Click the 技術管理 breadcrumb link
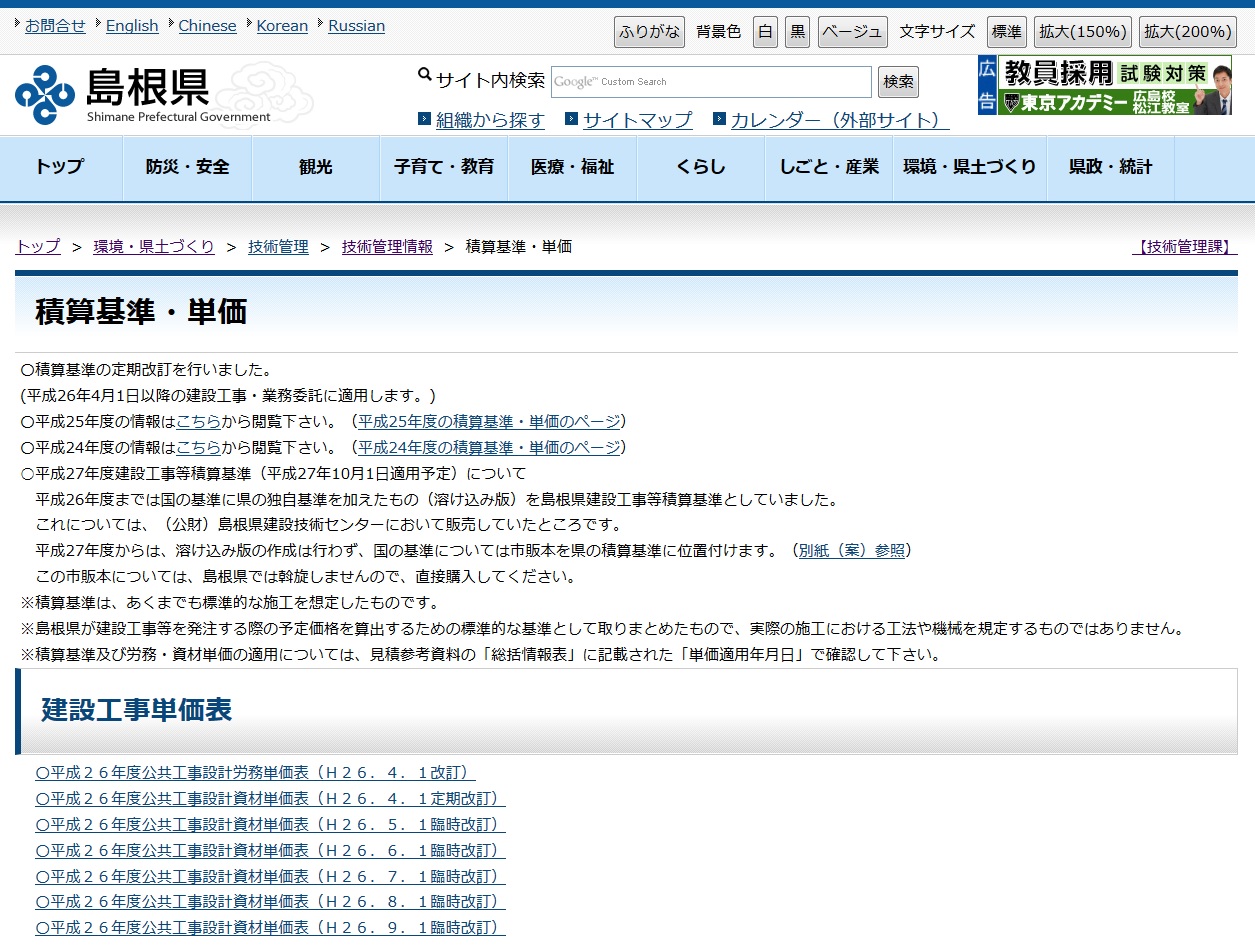Screen dimensions: 1255x945 278,246
